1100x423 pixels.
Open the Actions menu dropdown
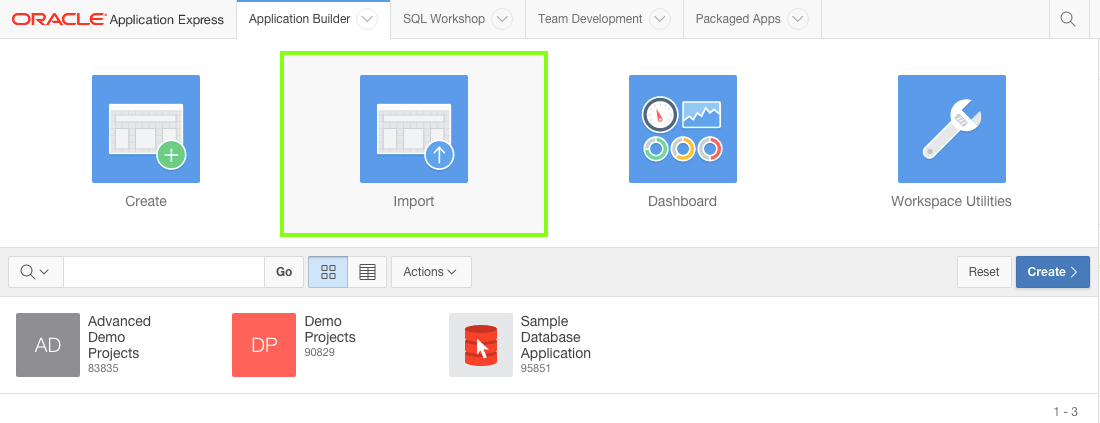click(431, 272)
